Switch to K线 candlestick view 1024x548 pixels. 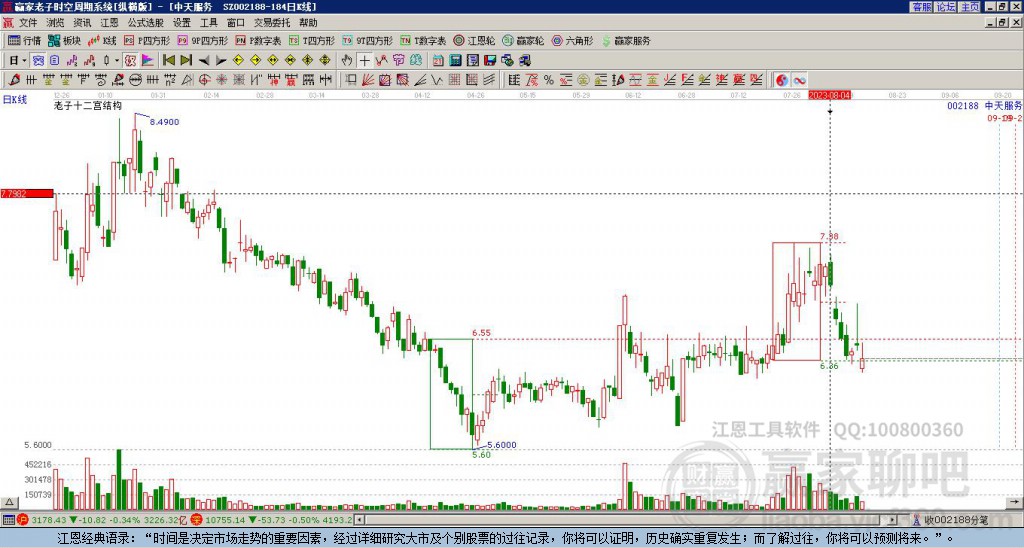tap(101, 40)
